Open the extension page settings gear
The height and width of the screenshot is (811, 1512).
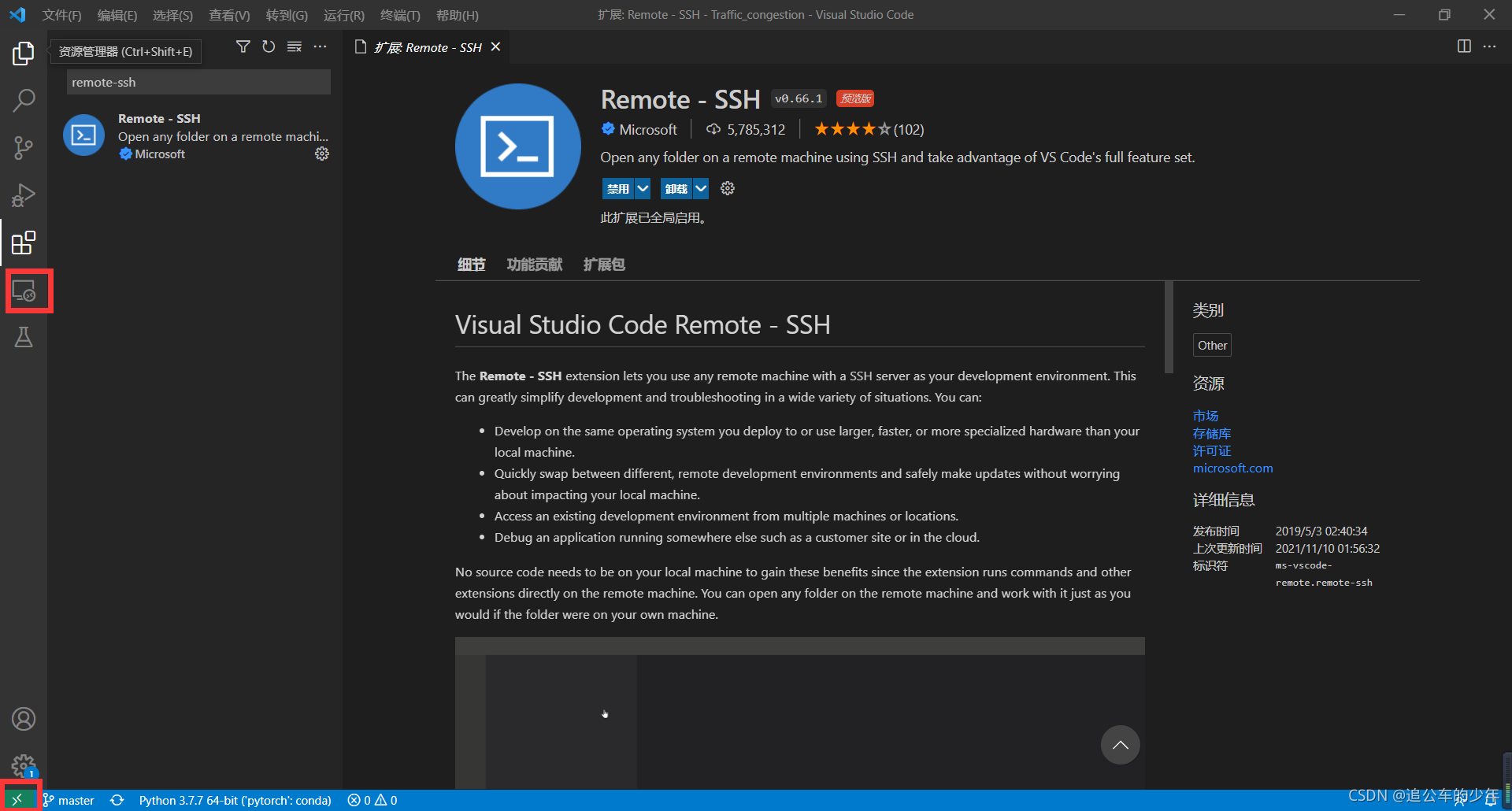point(728,188)
